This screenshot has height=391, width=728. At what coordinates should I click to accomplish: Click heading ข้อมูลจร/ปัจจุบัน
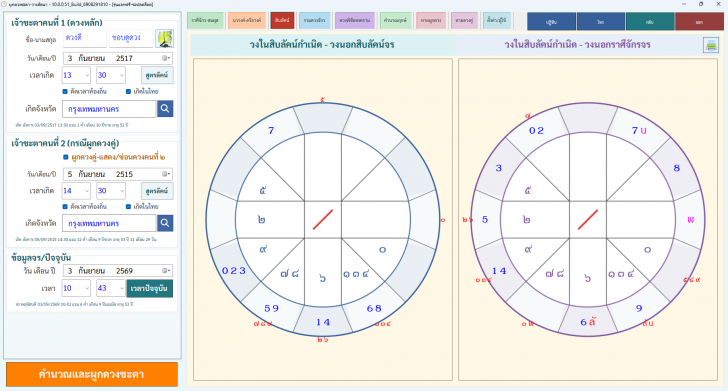[x=41, y=258]
